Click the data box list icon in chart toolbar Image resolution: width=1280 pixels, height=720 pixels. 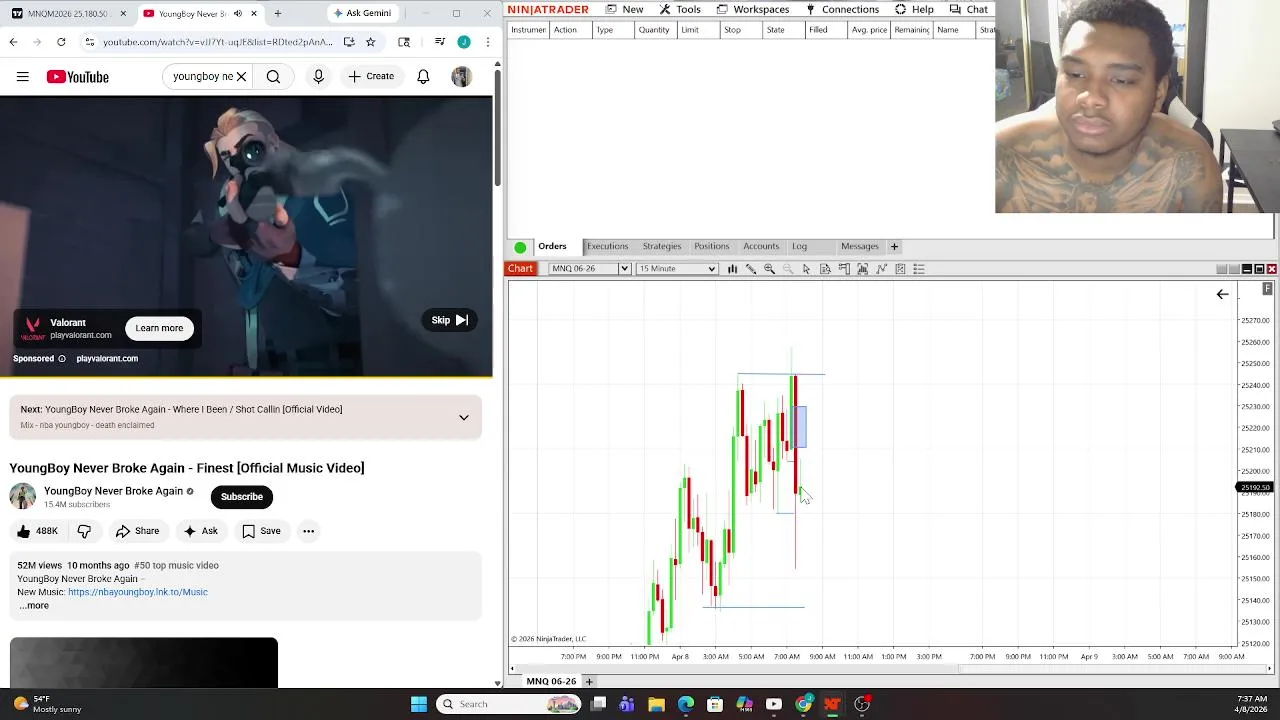(x=919, y=269)
